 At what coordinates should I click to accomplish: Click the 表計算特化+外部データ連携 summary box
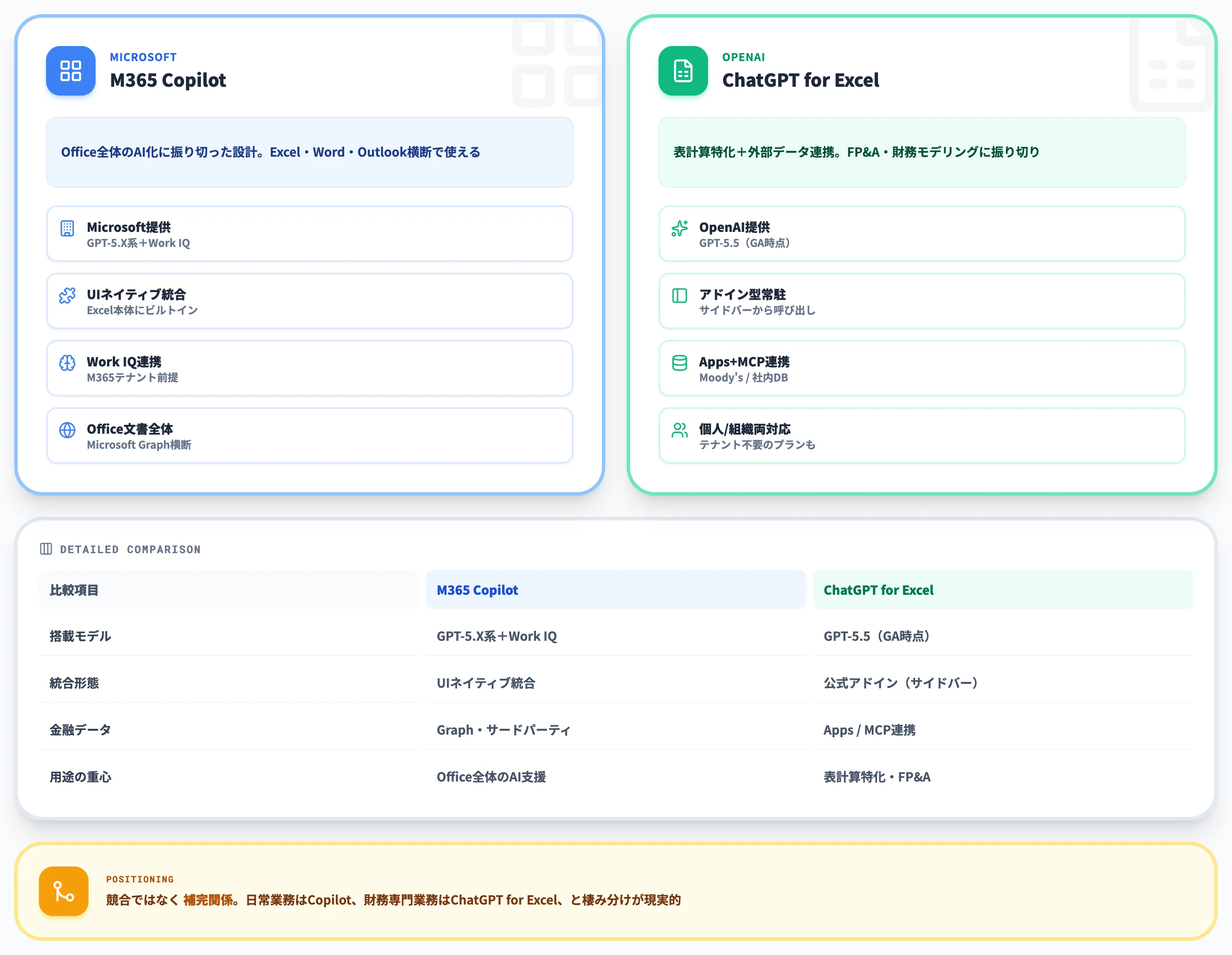point(922,152)
